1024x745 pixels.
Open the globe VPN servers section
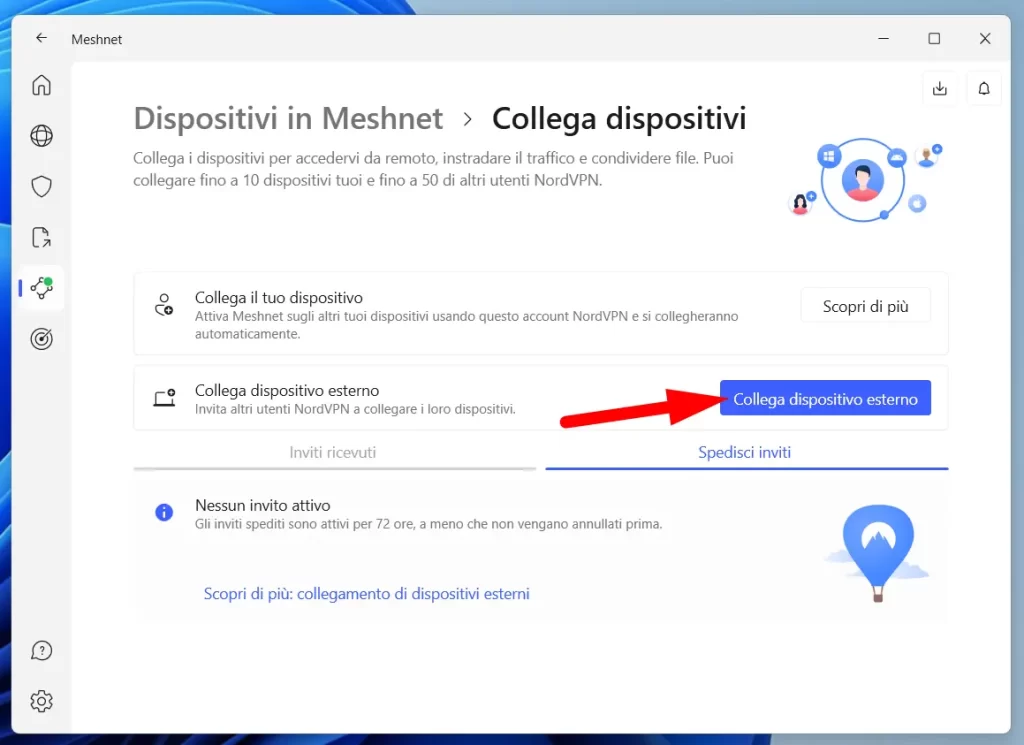[41, 136]
